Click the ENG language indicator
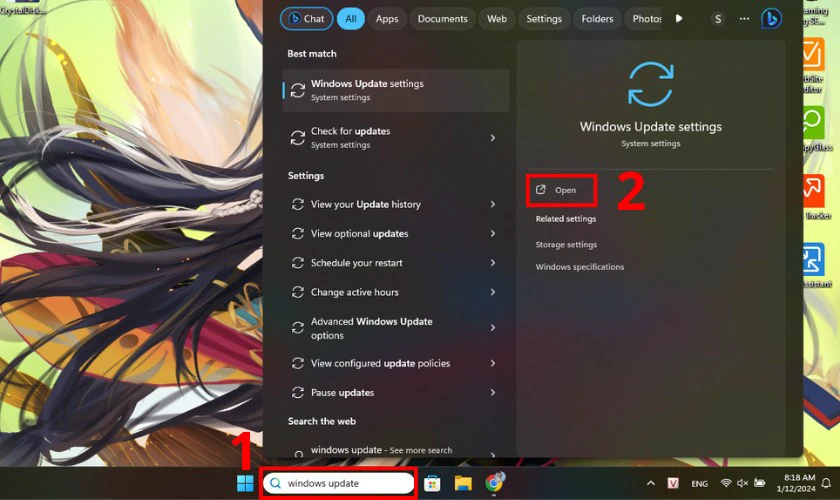 [x=699, y=484]
